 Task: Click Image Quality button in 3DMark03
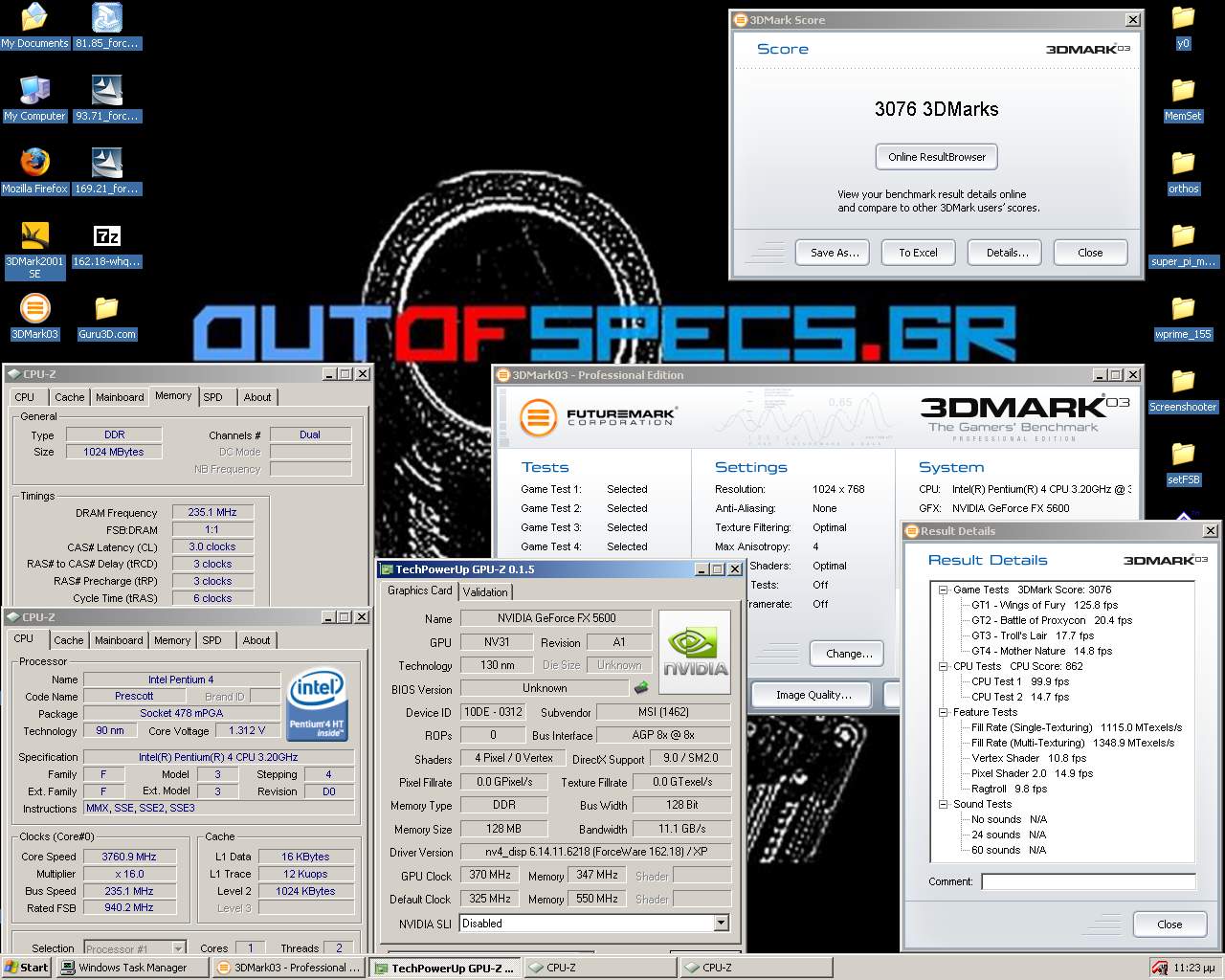coord(813,695)
